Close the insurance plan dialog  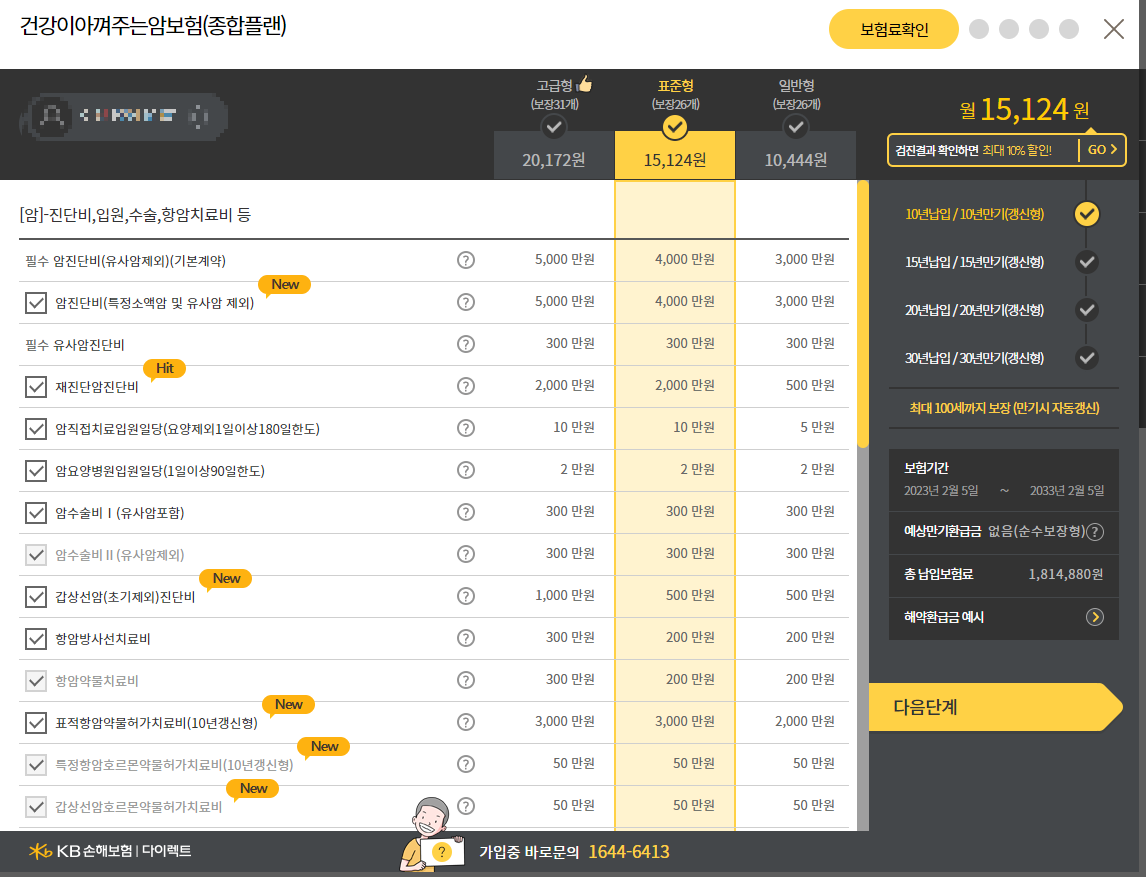tap(1114, 29)
